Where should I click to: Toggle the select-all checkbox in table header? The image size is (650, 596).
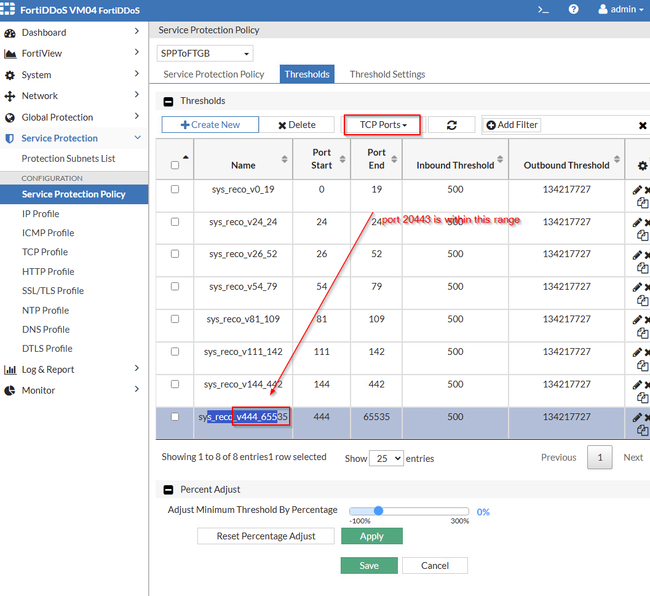175,165
